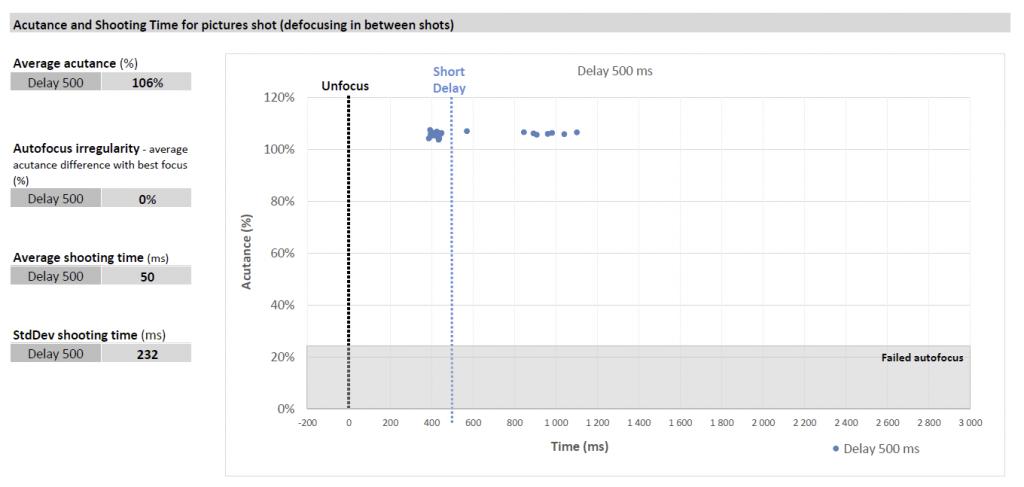The image size is (1024, 487).
Task: Click the "Failed autofocus" text label
Action: pos(922,357)
